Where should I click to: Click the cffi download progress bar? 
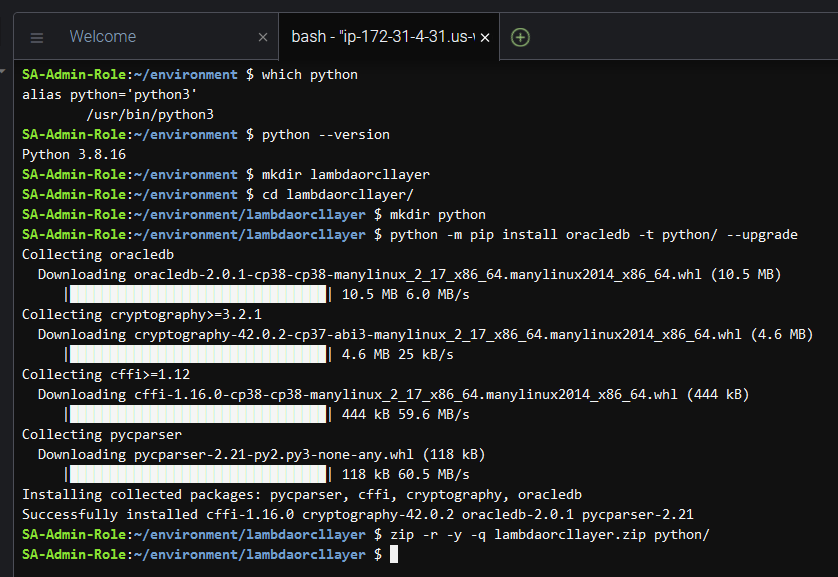(198, 414)
